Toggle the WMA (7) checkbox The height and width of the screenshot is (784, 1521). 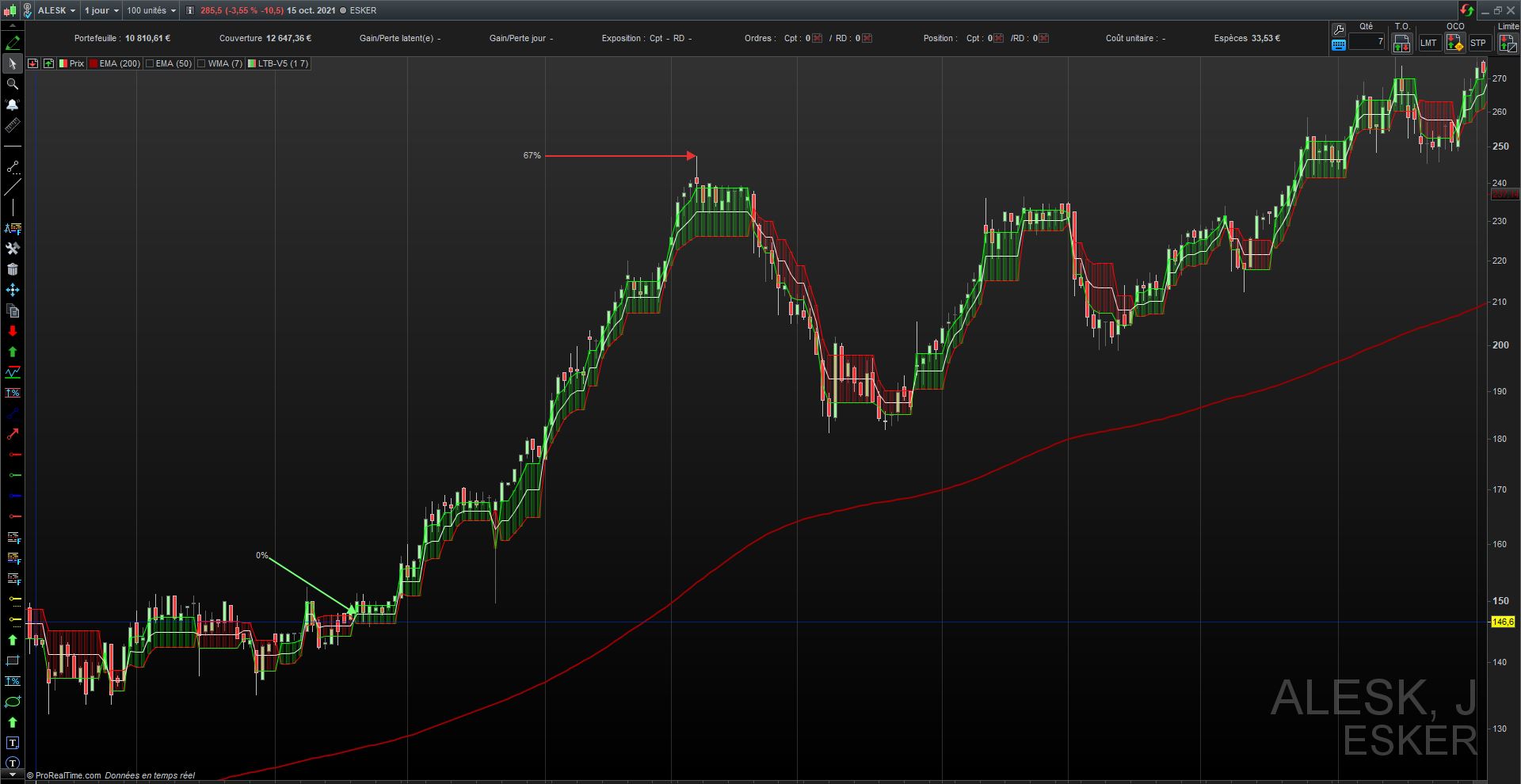202,63
